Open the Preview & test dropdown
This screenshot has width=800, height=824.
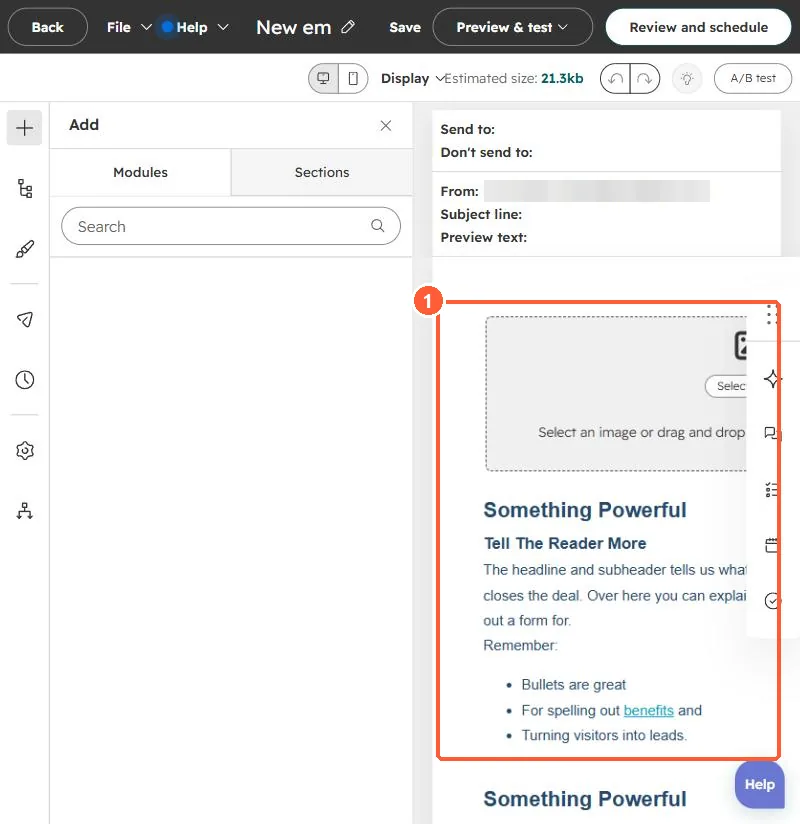pos(512,27)
